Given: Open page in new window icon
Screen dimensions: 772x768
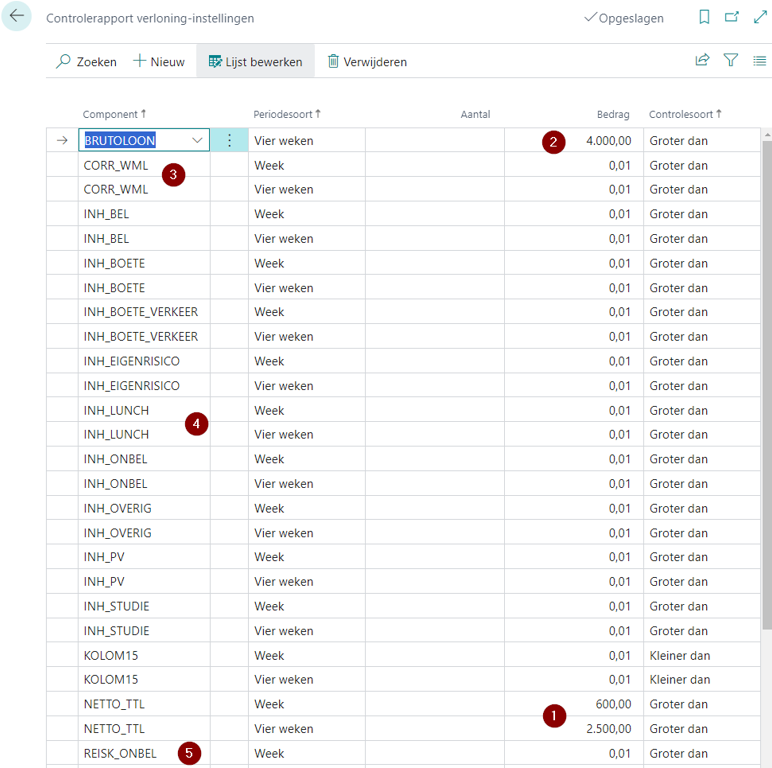Looking at the screenshot, I should coord(731,18).
